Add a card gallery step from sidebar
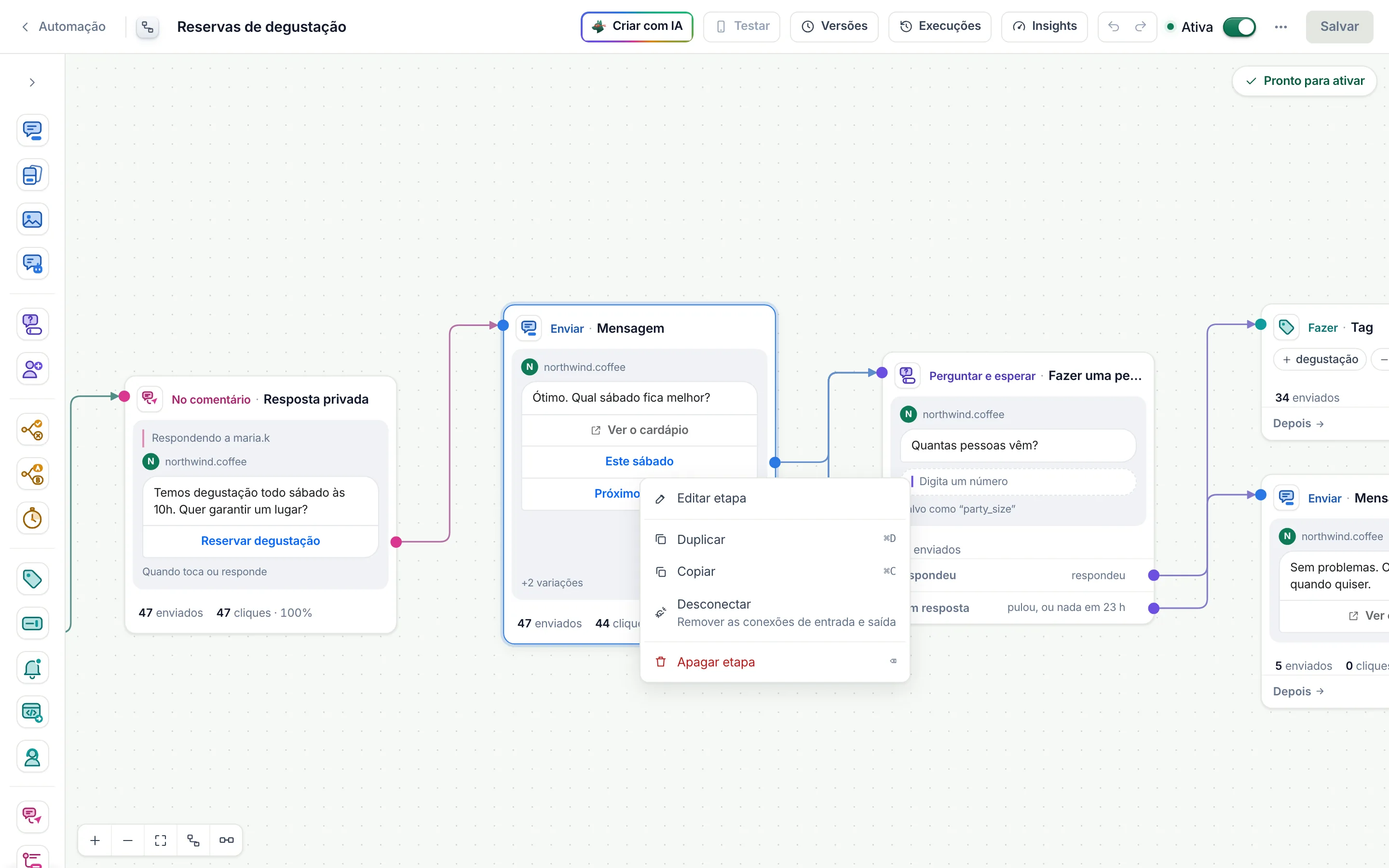Screen dimensions: 1389x868 click(x=32, y=175)
